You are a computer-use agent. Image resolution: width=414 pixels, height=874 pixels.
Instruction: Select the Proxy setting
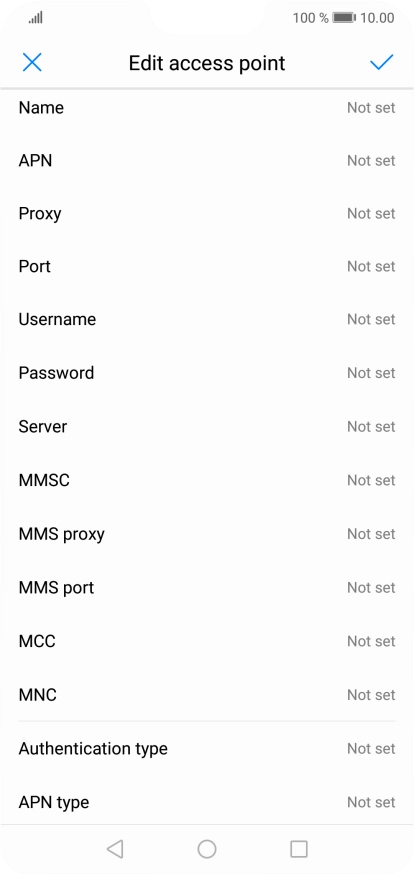click(x=207, y=213)
